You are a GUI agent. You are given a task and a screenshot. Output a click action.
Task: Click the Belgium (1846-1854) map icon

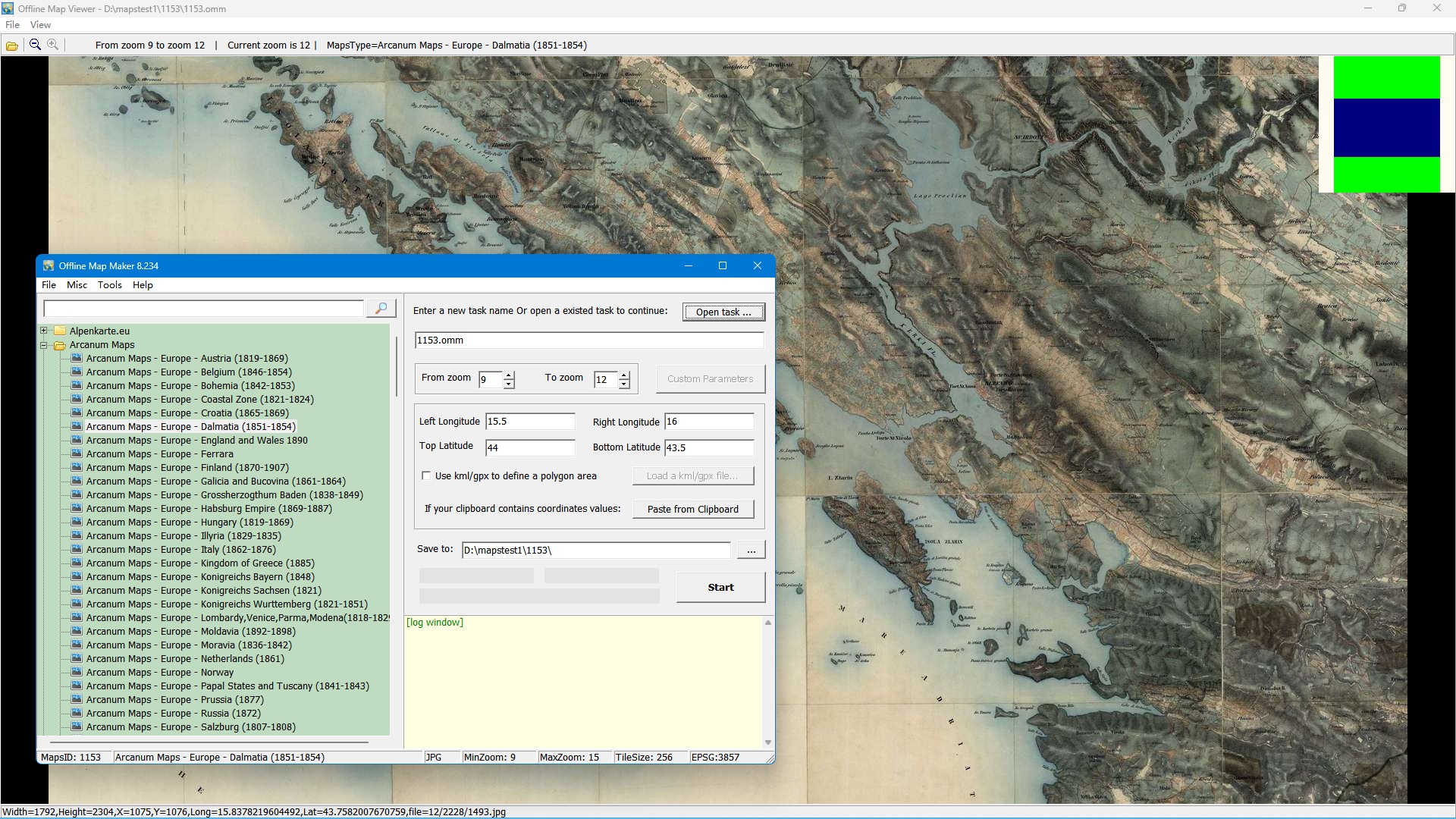(77, 372)
